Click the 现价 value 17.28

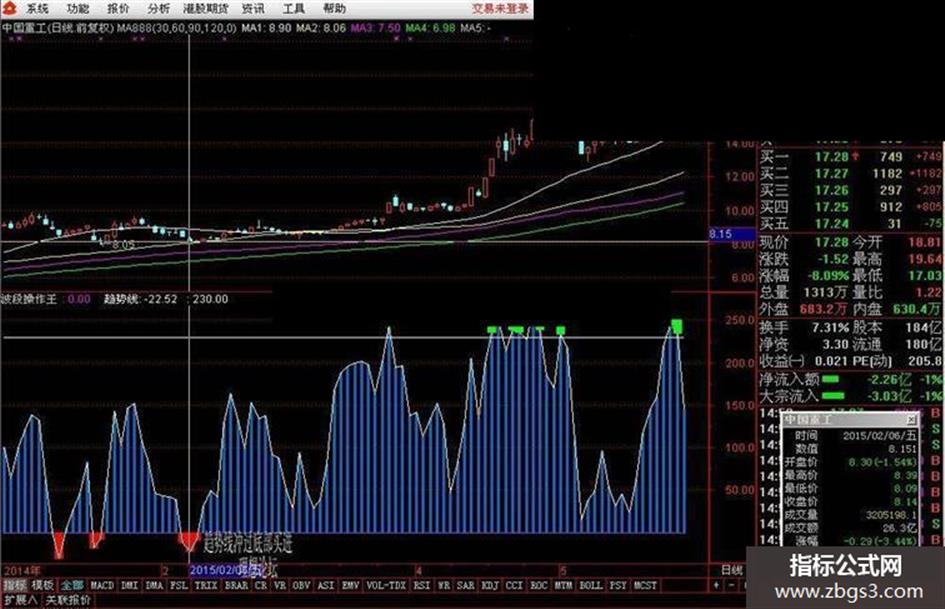[832, 242]
